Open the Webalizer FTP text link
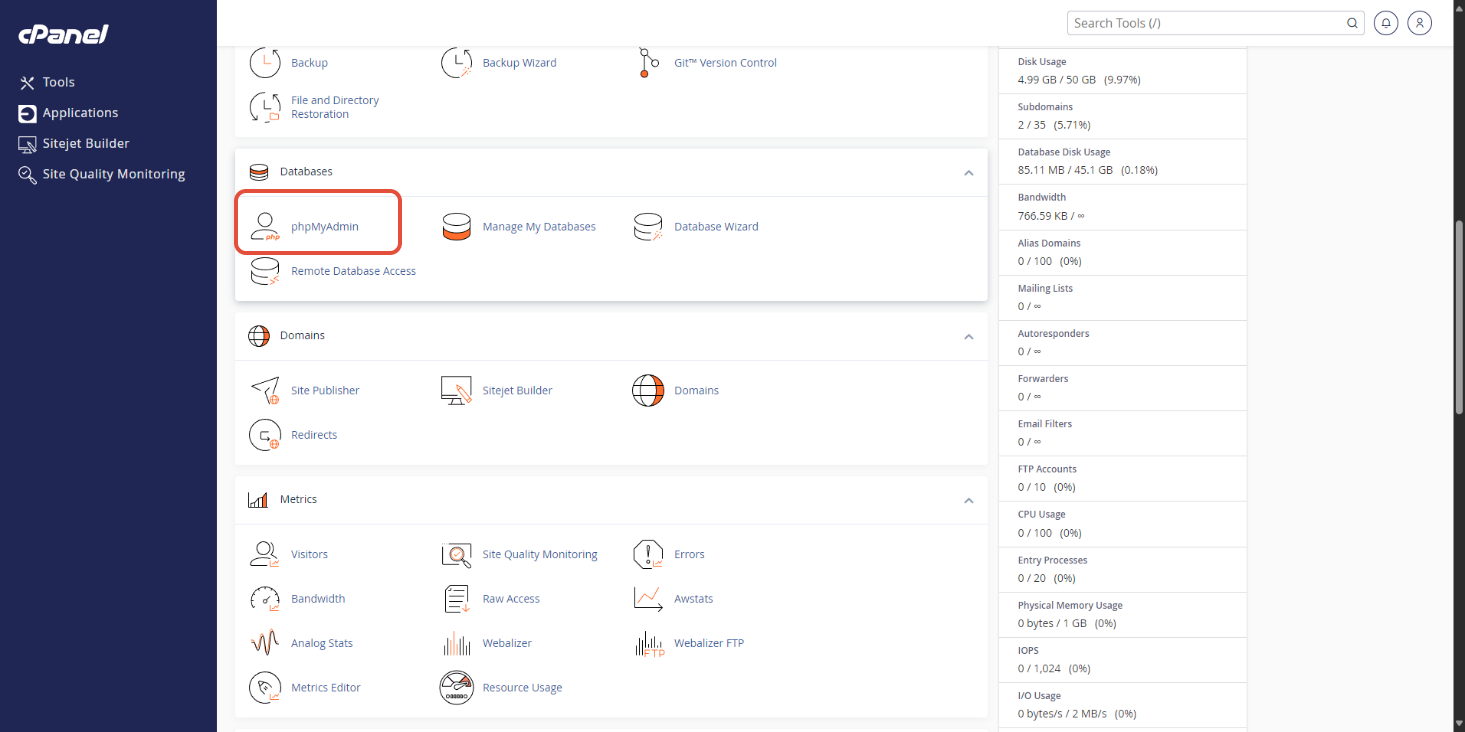Screen dimensions: 1465x732 709,643
